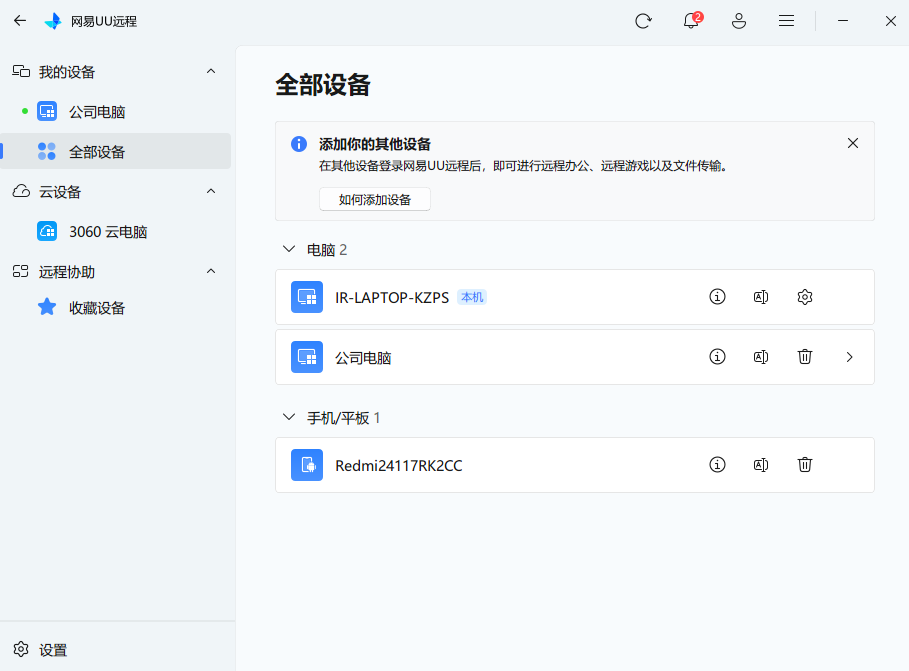
Task: Click the 公司电脑 list row device icon
Action: pyautogui.click(x=307, y=357)
